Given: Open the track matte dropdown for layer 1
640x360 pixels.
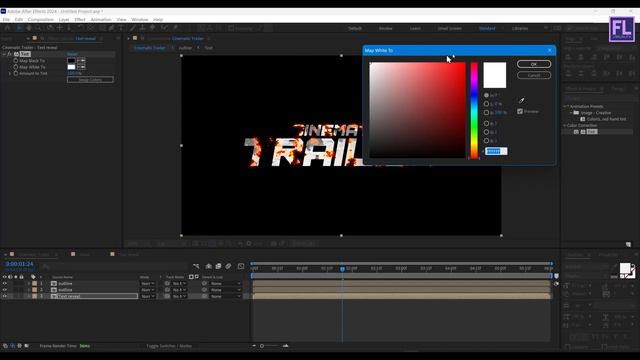Looking at the screenshot, I should [179, 283].
